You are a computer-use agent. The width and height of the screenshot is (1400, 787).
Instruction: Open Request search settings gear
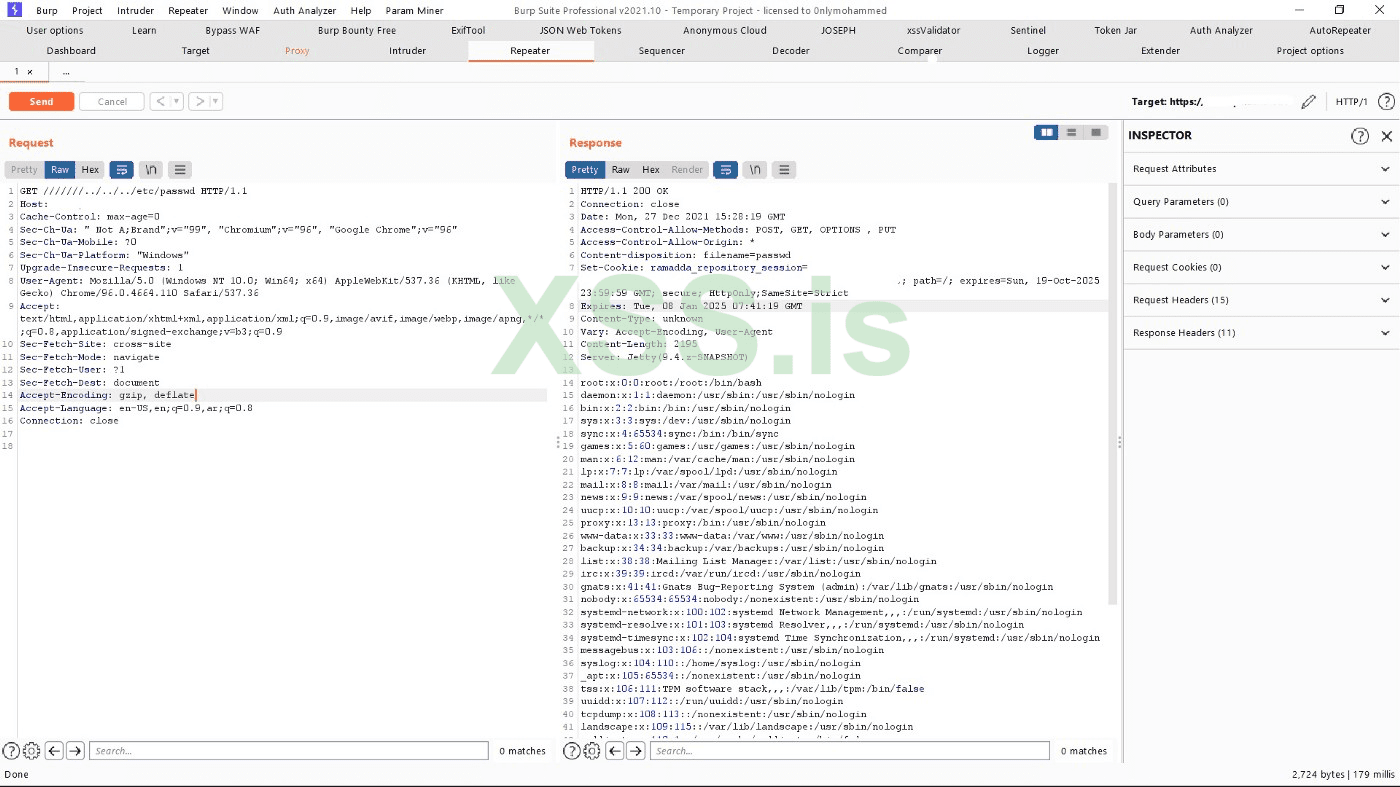click(31, 751)
